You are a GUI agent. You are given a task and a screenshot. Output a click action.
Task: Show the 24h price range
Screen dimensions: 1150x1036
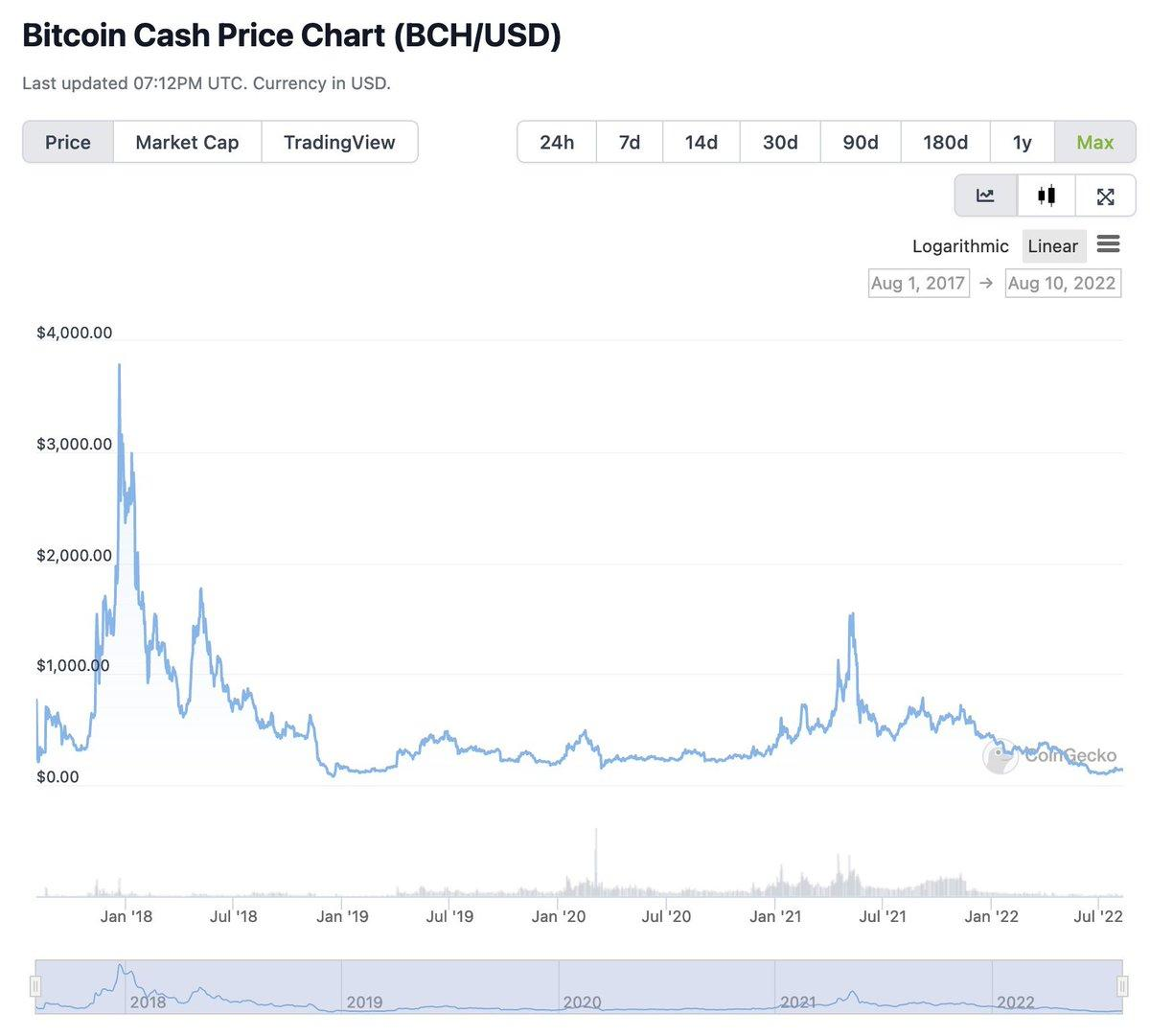click(x=557, y=143)
